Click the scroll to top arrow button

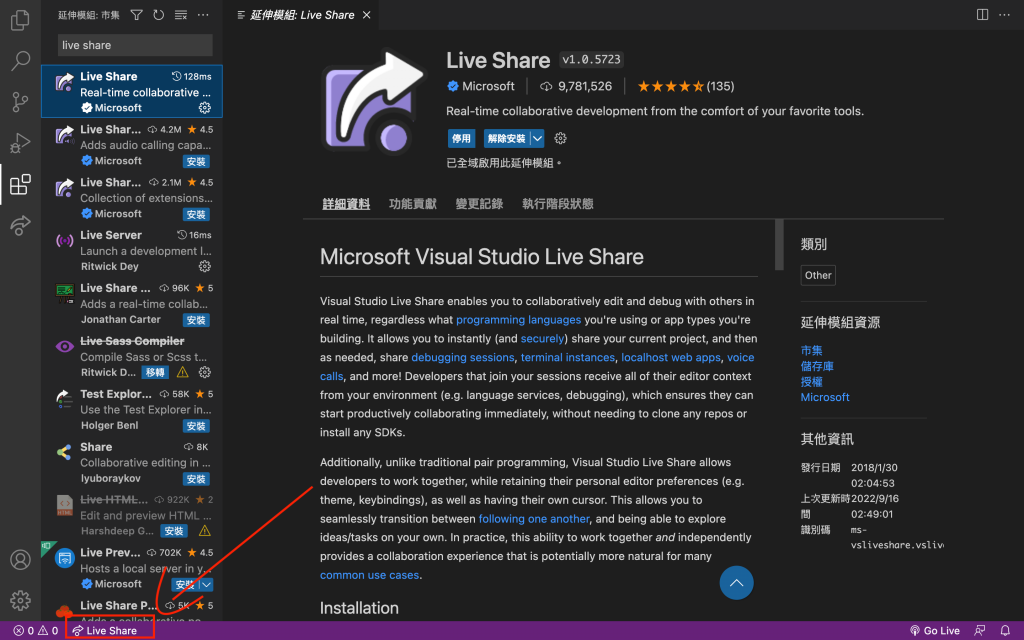coord(736,583)
